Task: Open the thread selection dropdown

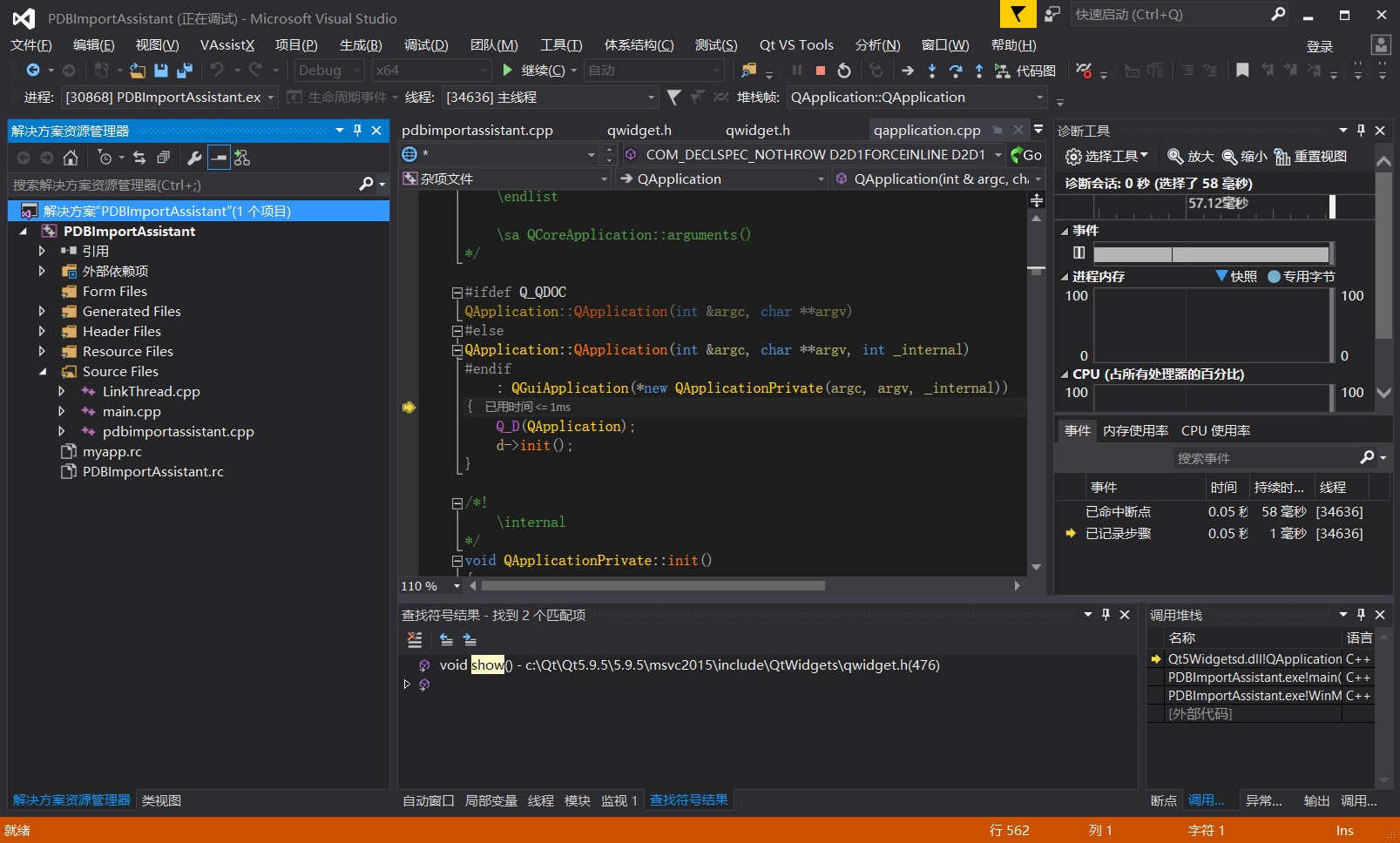Action: pyautogui.click(x=550, y=98)
